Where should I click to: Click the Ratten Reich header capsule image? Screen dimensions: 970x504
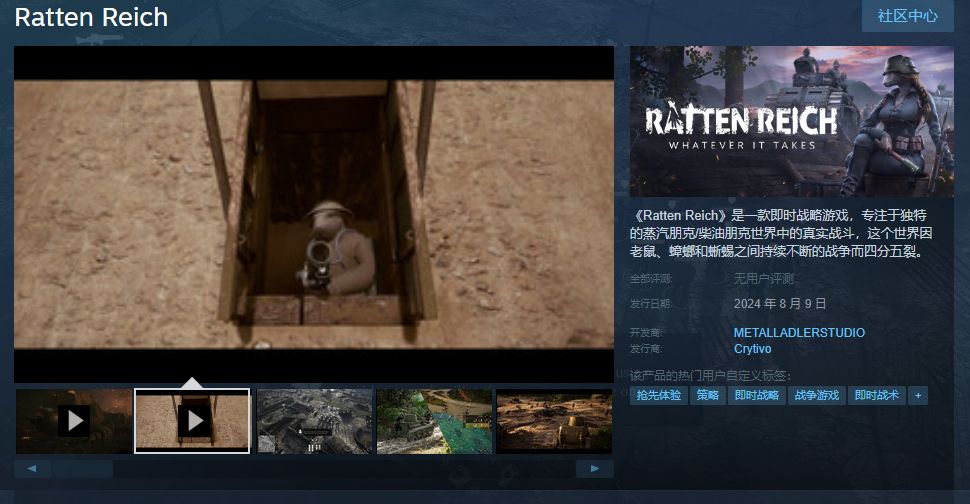tap(792, 121)
